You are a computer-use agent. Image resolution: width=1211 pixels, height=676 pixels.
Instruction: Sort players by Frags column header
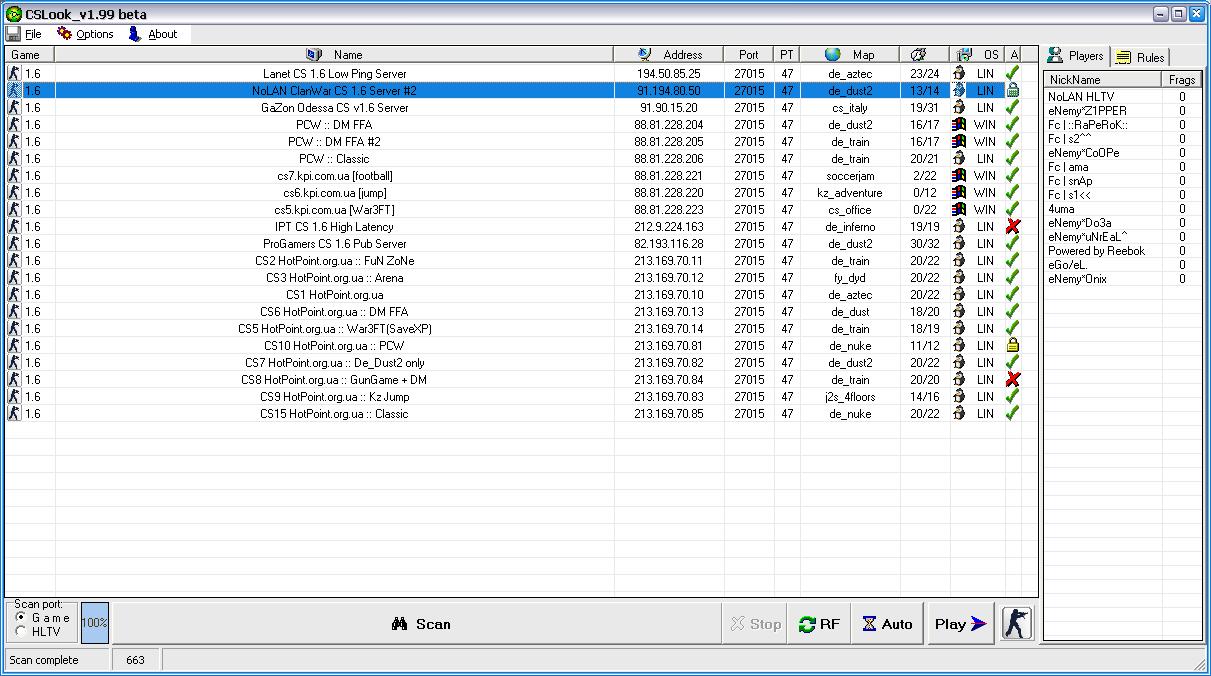[1181, 79]
